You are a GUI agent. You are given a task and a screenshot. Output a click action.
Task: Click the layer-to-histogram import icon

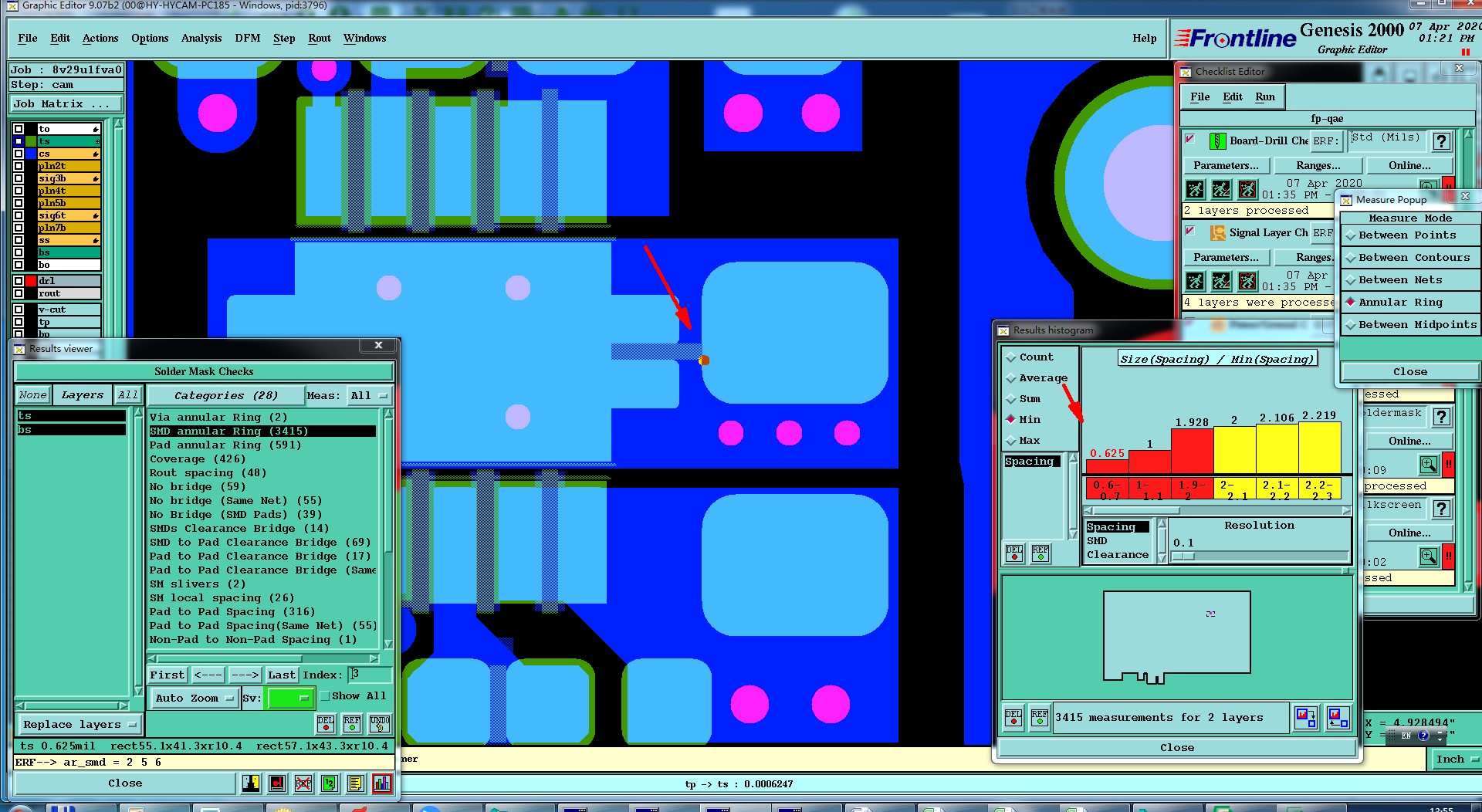(1338, 718)
